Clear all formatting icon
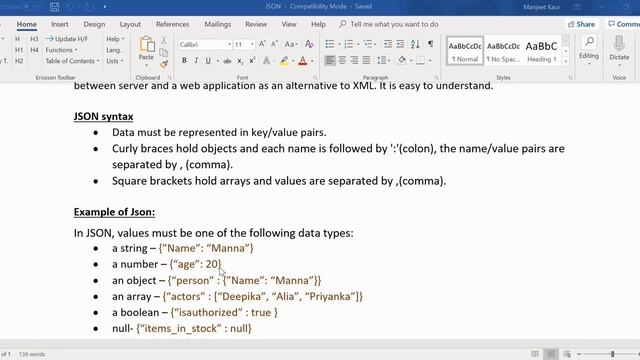Screen dimensions: 640x360 click(x=309, y=44)
